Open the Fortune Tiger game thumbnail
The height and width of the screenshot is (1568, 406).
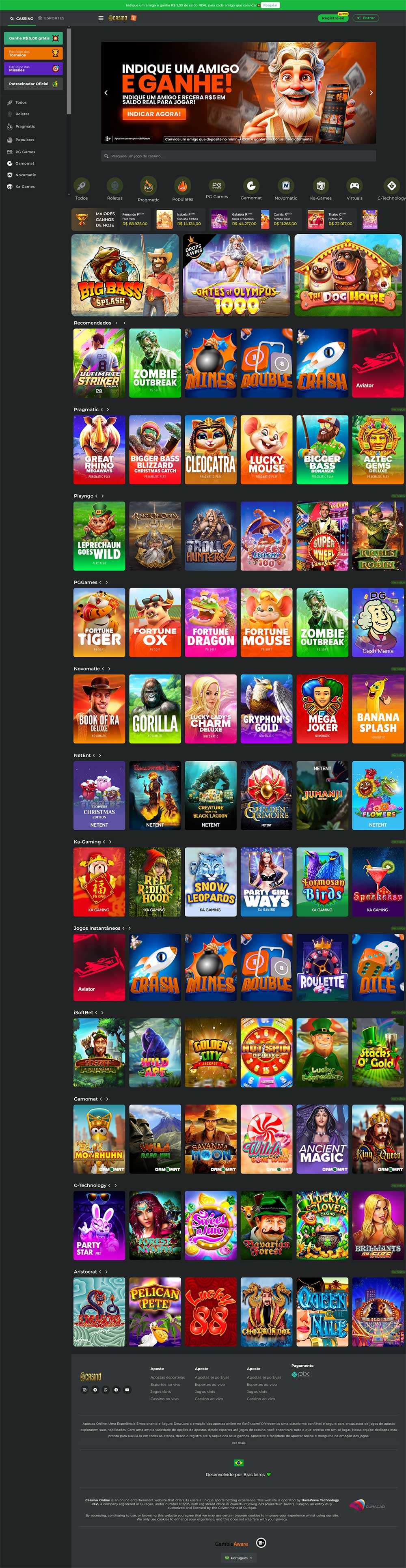(x=99, y=622)
